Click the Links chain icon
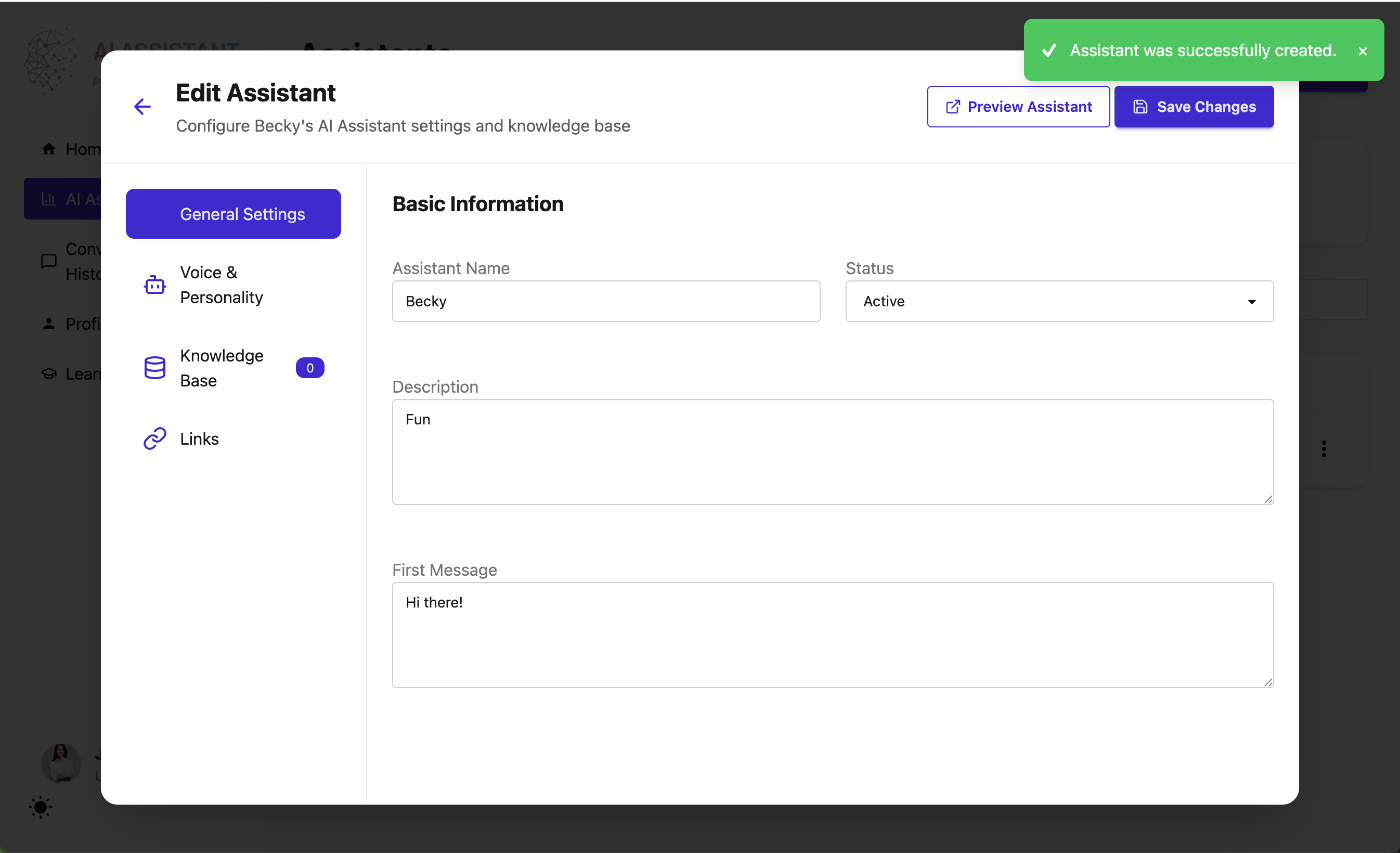This screenshot has width=1400, height=853. pyautogui.click(x=154, y=438)
